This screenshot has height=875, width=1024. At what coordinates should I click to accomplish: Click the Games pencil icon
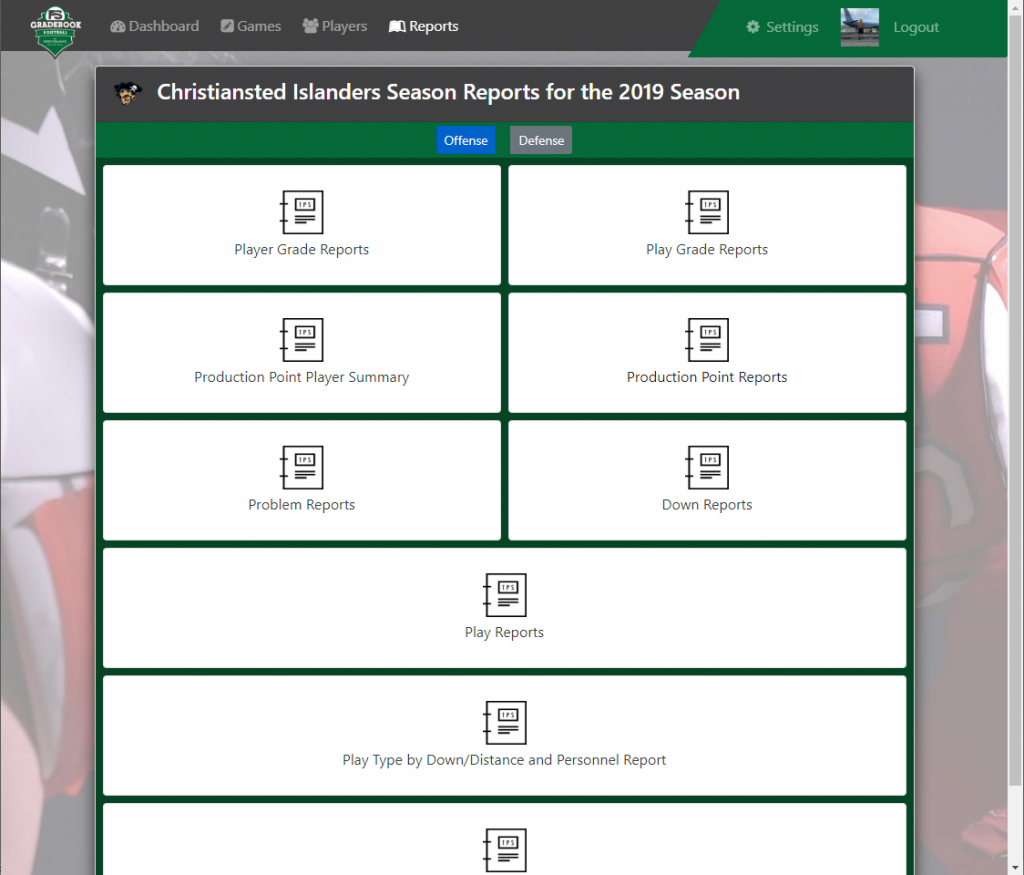tap(227, 26)
